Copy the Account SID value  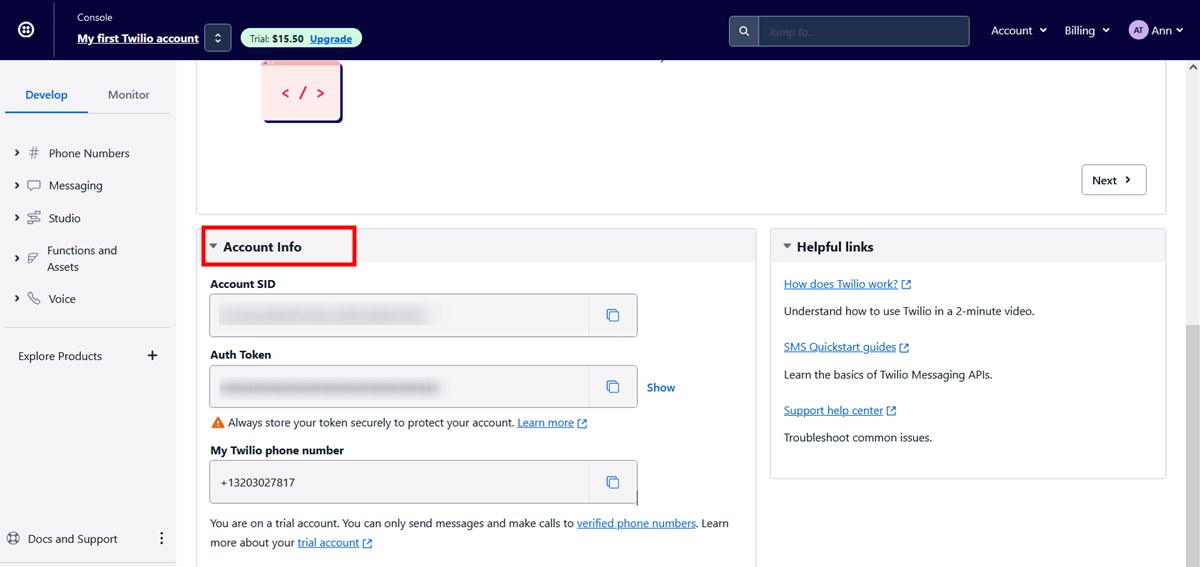613,315
